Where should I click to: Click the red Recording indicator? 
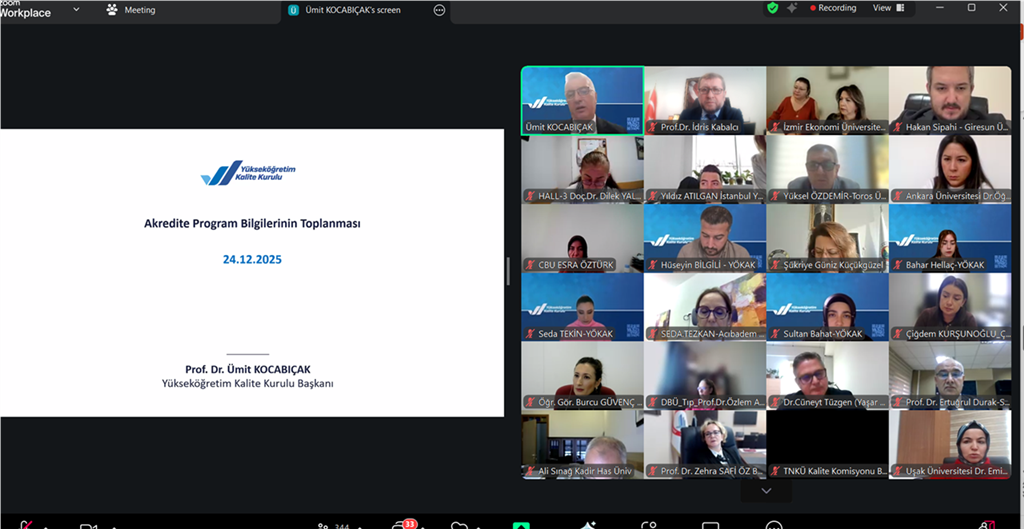[x=835, y=8]
